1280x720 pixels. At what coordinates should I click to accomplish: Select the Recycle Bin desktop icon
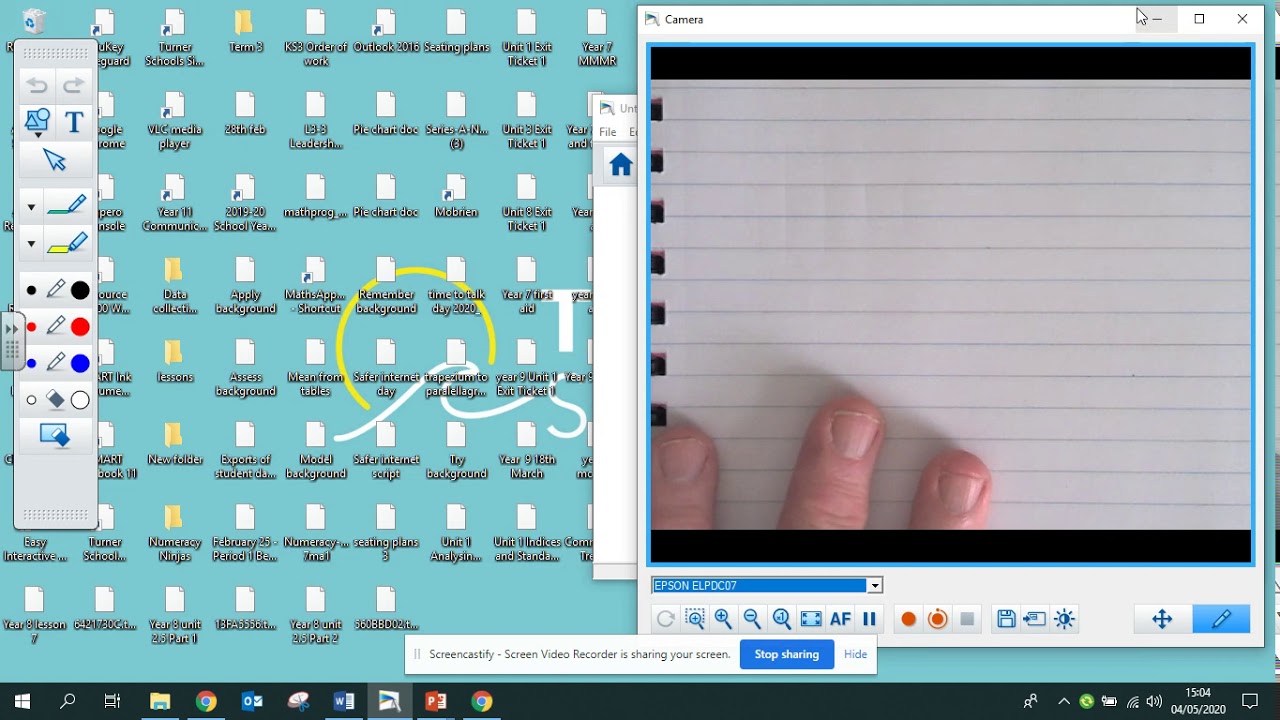[33, 21]
